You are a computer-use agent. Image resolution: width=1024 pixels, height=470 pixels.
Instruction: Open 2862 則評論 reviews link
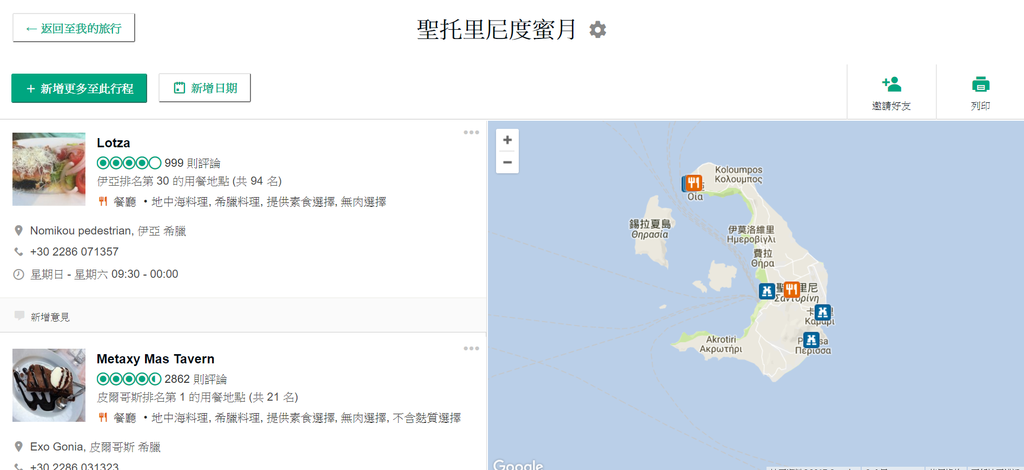(196, 379)
